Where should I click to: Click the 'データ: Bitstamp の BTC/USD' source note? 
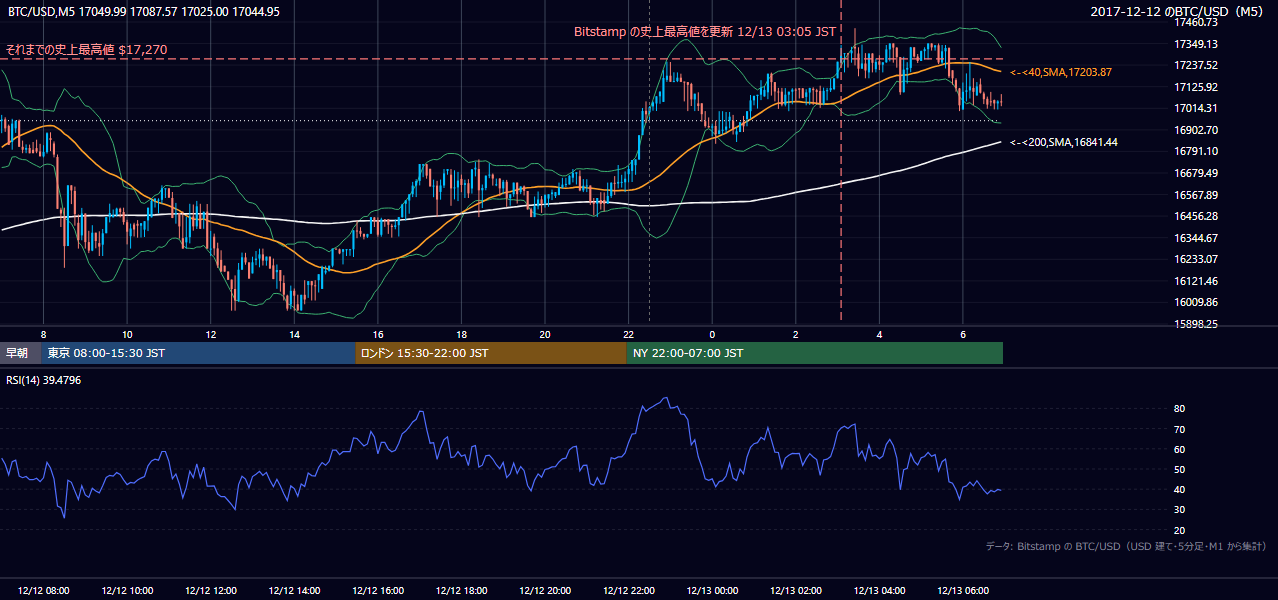[1126, 547]
